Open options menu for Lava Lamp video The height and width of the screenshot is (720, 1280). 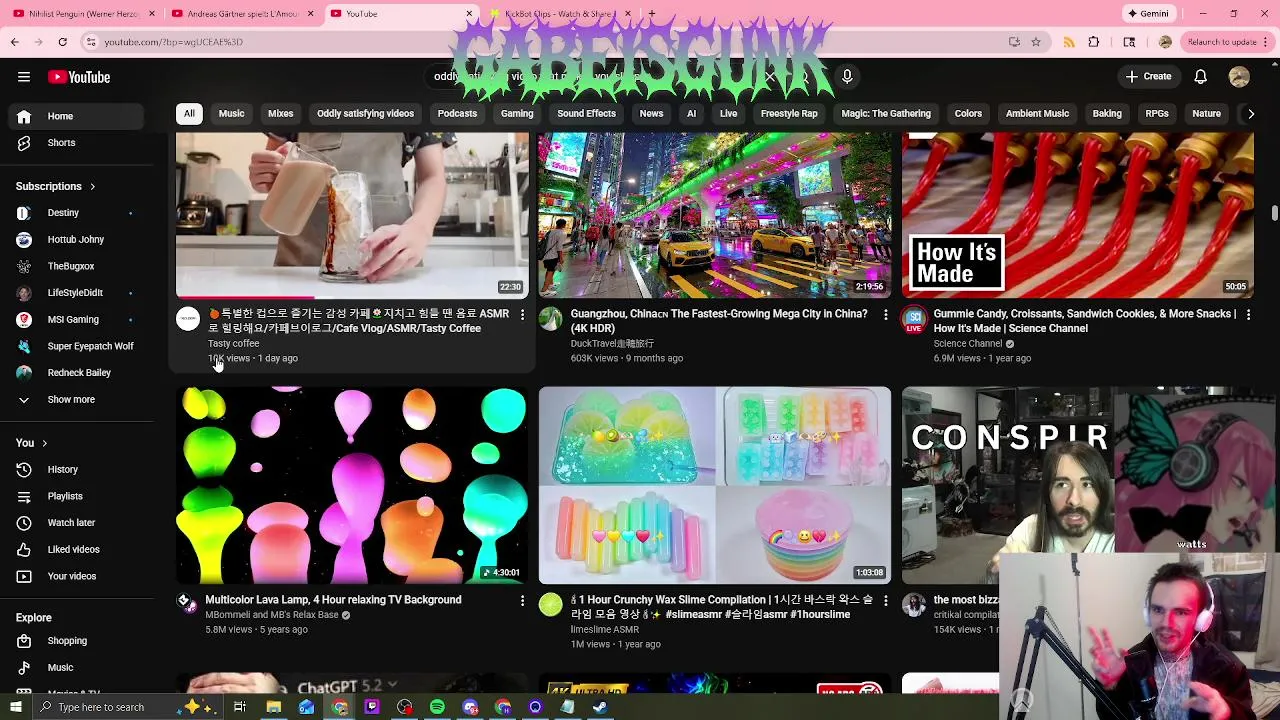[522, 601]
